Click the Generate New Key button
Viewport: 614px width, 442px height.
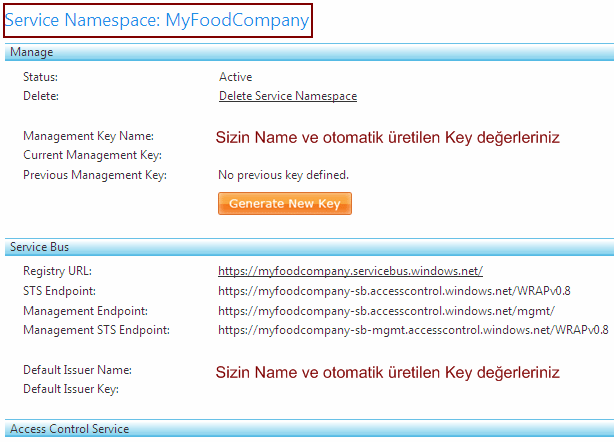pos(285,203)
